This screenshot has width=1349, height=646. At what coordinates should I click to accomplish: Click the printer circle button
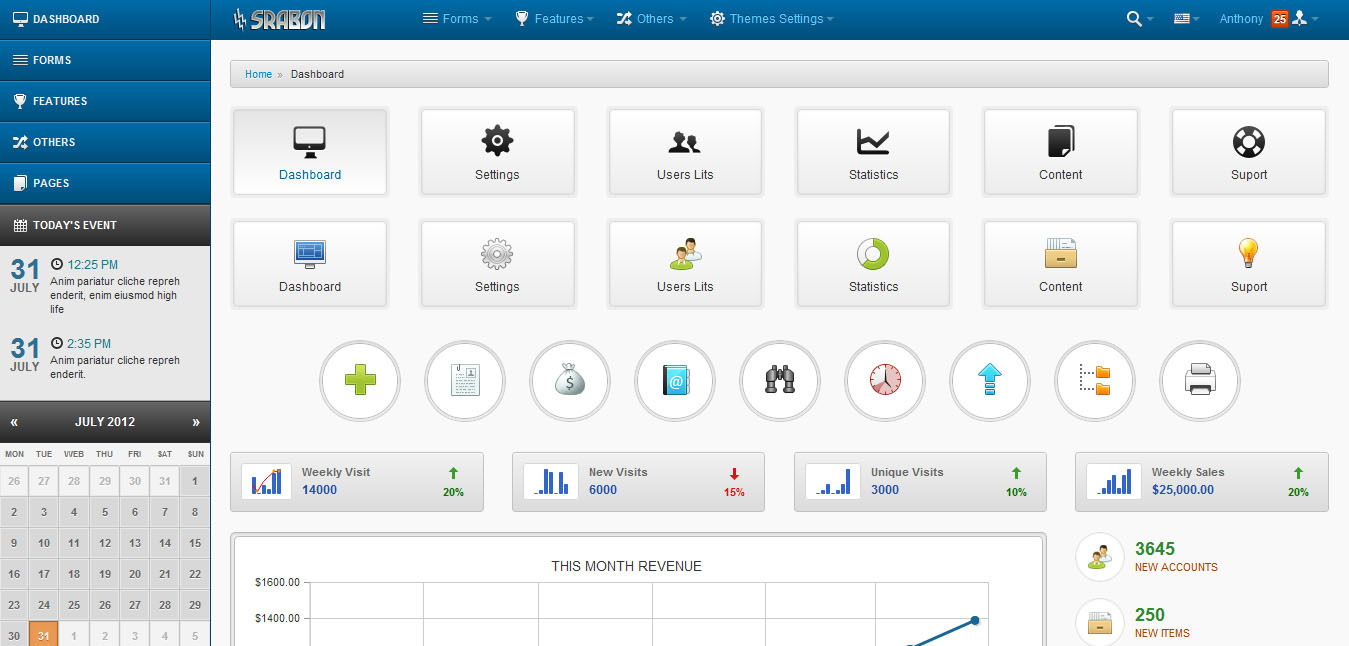pyautogui.click(x=1200, y=381)
